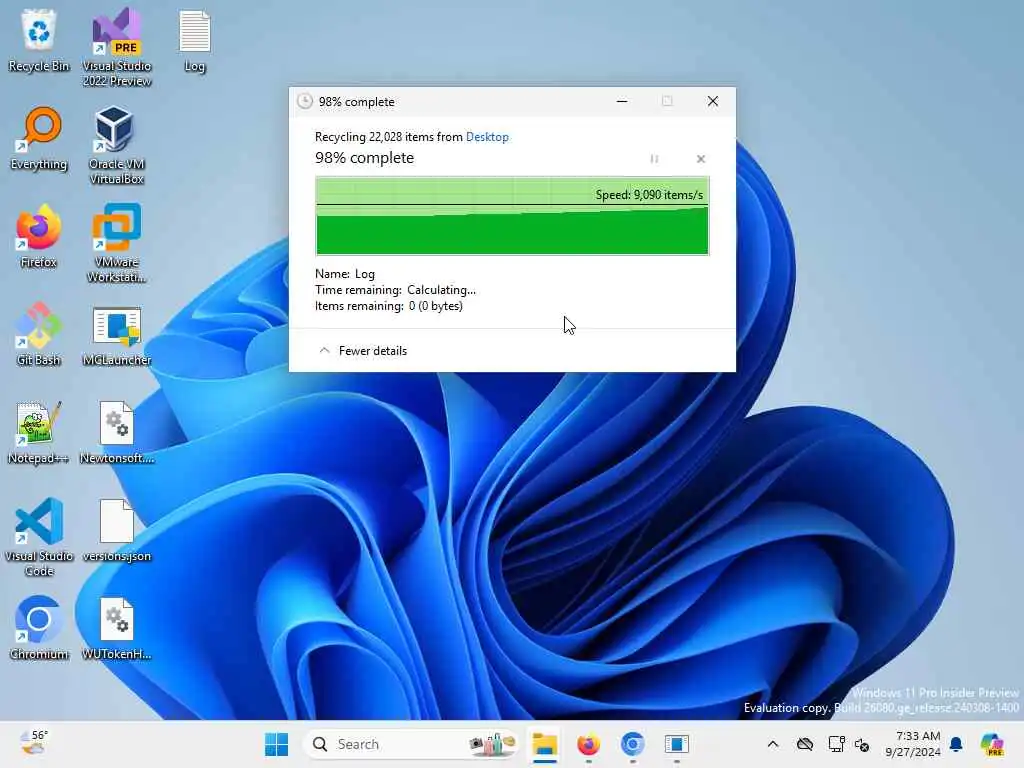Screen dimensions: 1024x768
Task: Open the notification bell in the taskbar
Action: pyautogui.click(x=956, y=744)
